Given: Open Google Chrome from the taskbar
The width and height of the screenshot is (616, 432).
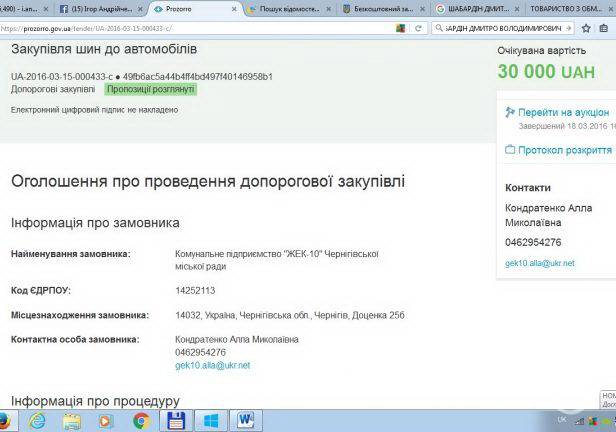Looking at the screenshot, I should coord(141,420).
